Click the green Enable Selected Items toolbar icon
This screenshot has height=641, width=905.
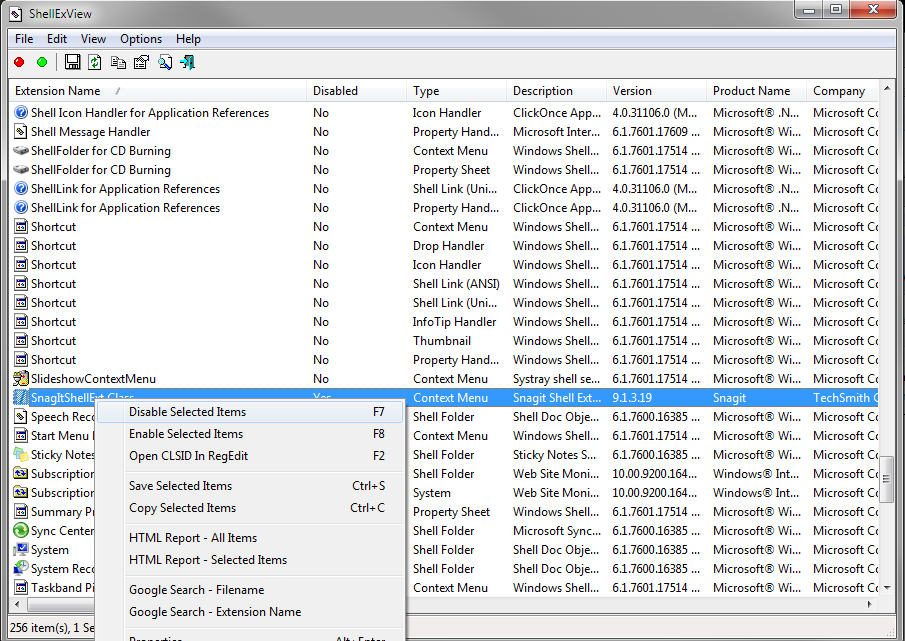coord(42,62)
